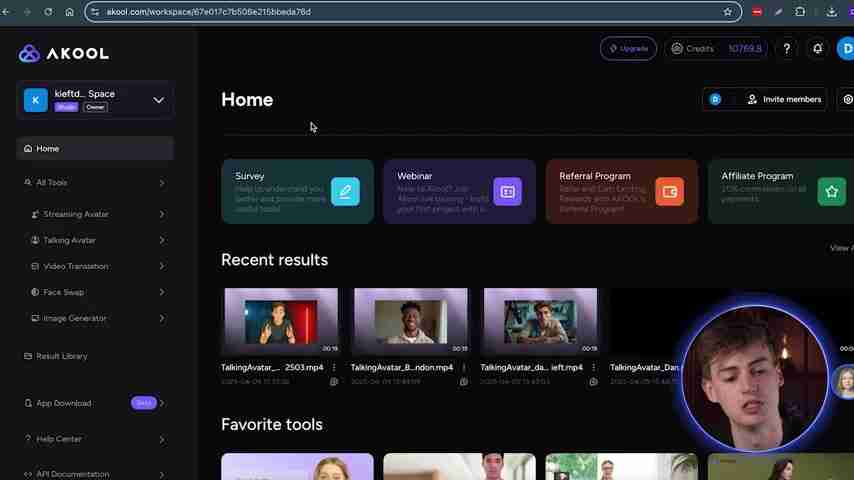View Credits balance 10769.8

point(716,48)
